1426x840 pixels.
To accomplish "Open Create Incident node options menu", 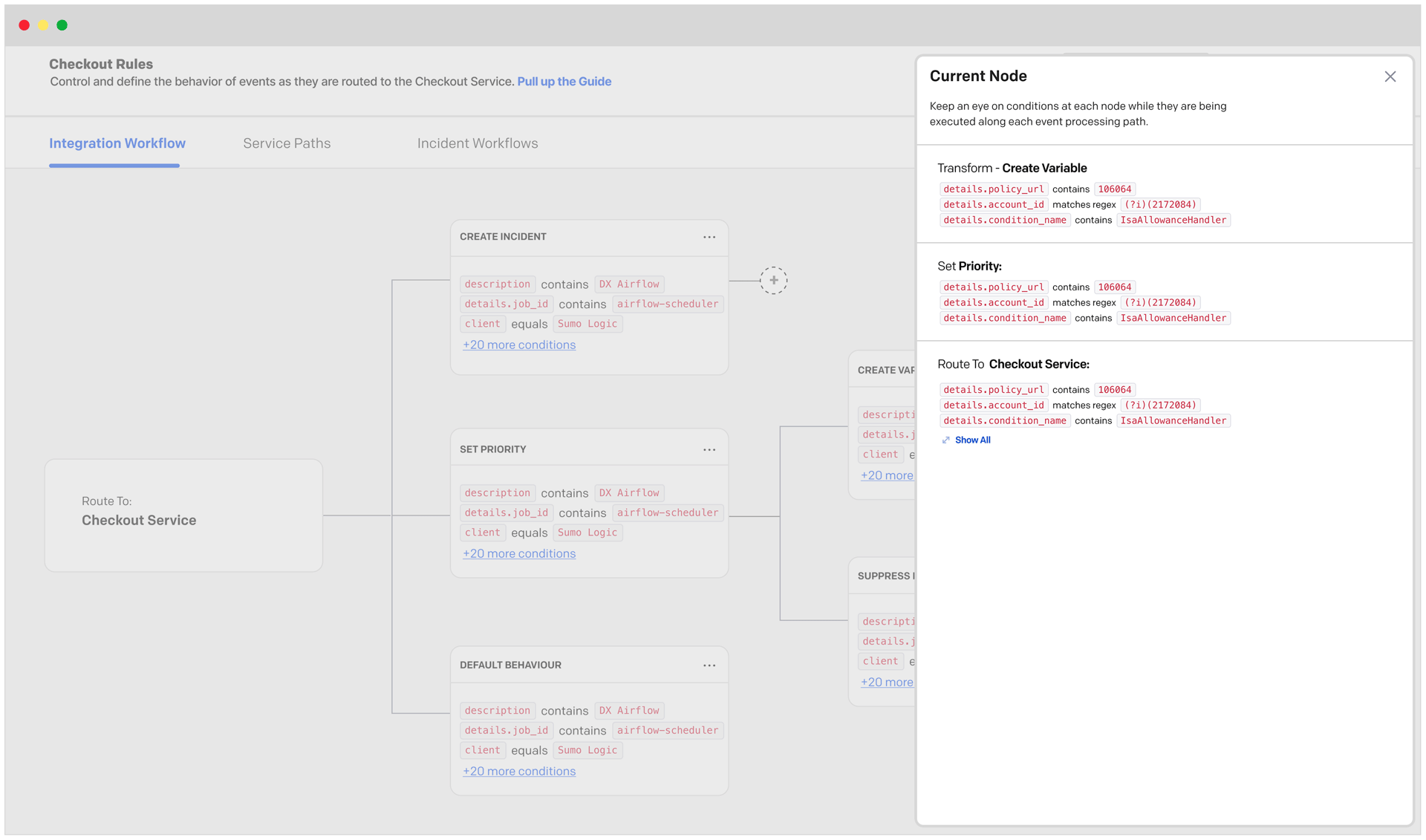I will click(709, 237).
